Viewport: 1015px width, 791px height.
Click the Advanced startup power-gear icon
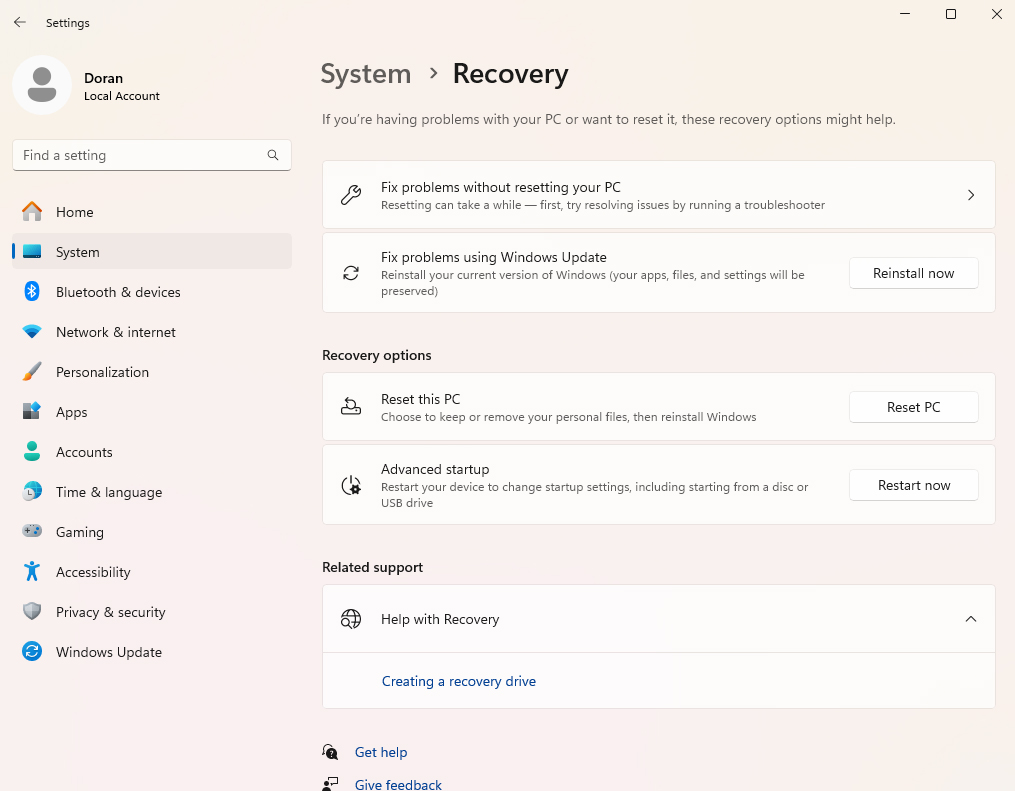[351, 485]
